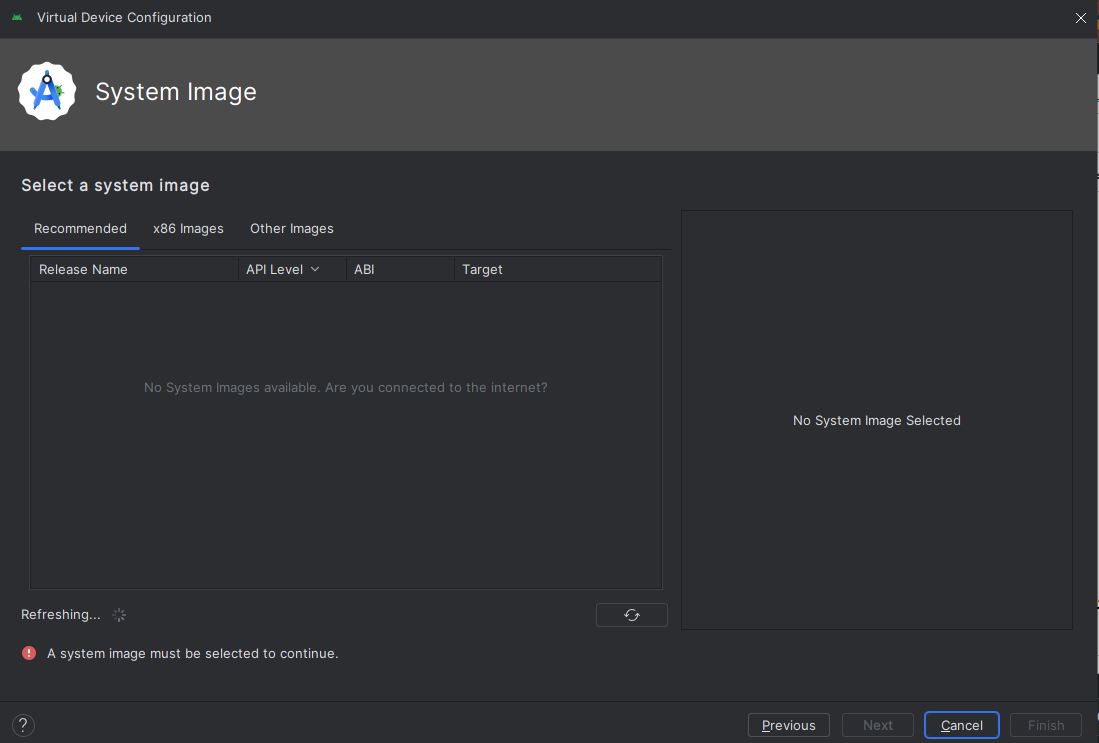The width and height of the screenshot is (1099, 743).
Task: Click the 'A system image must be selected' warning
Action: pos(192,653)
